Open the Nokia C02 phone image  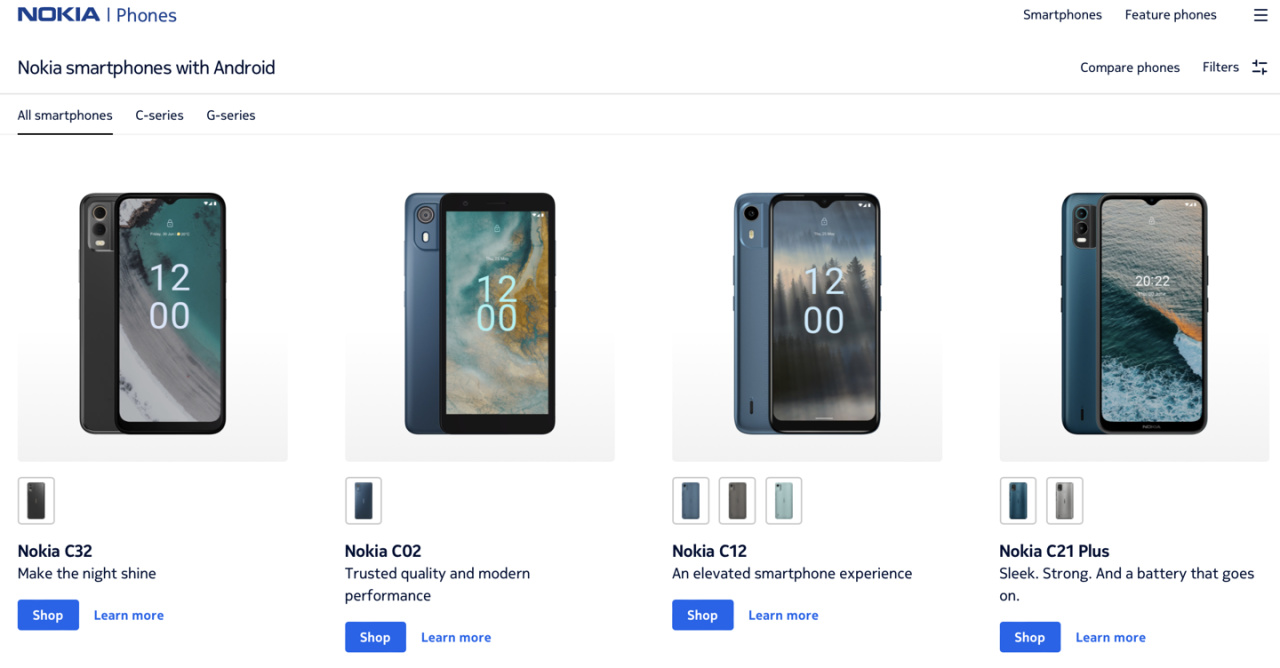(x=480, y=314)
